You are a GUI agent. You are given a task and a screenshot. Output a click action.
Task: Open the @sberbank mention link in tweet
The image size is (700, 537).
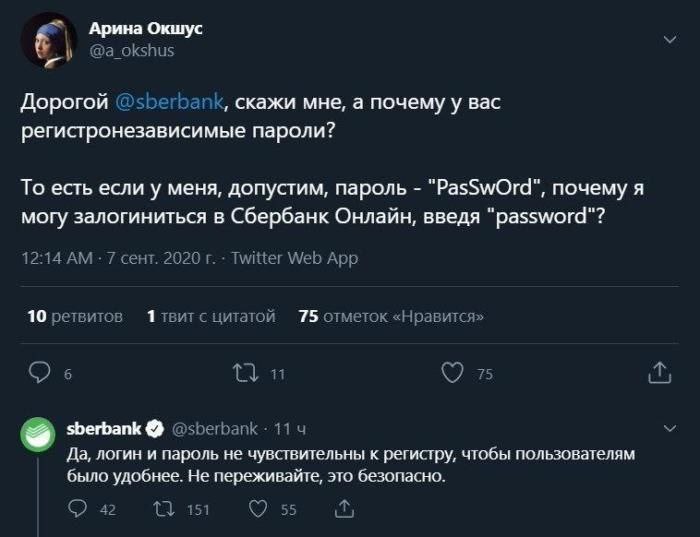coord(169,102)
